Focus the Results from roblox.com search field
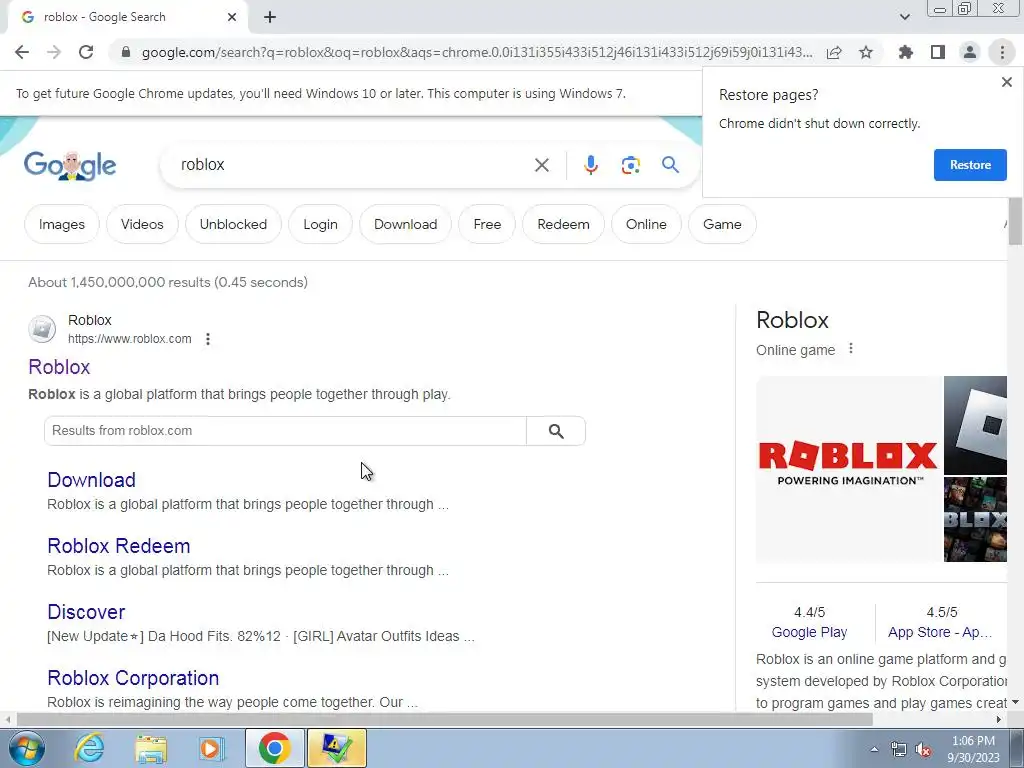 tap(285, 431)
